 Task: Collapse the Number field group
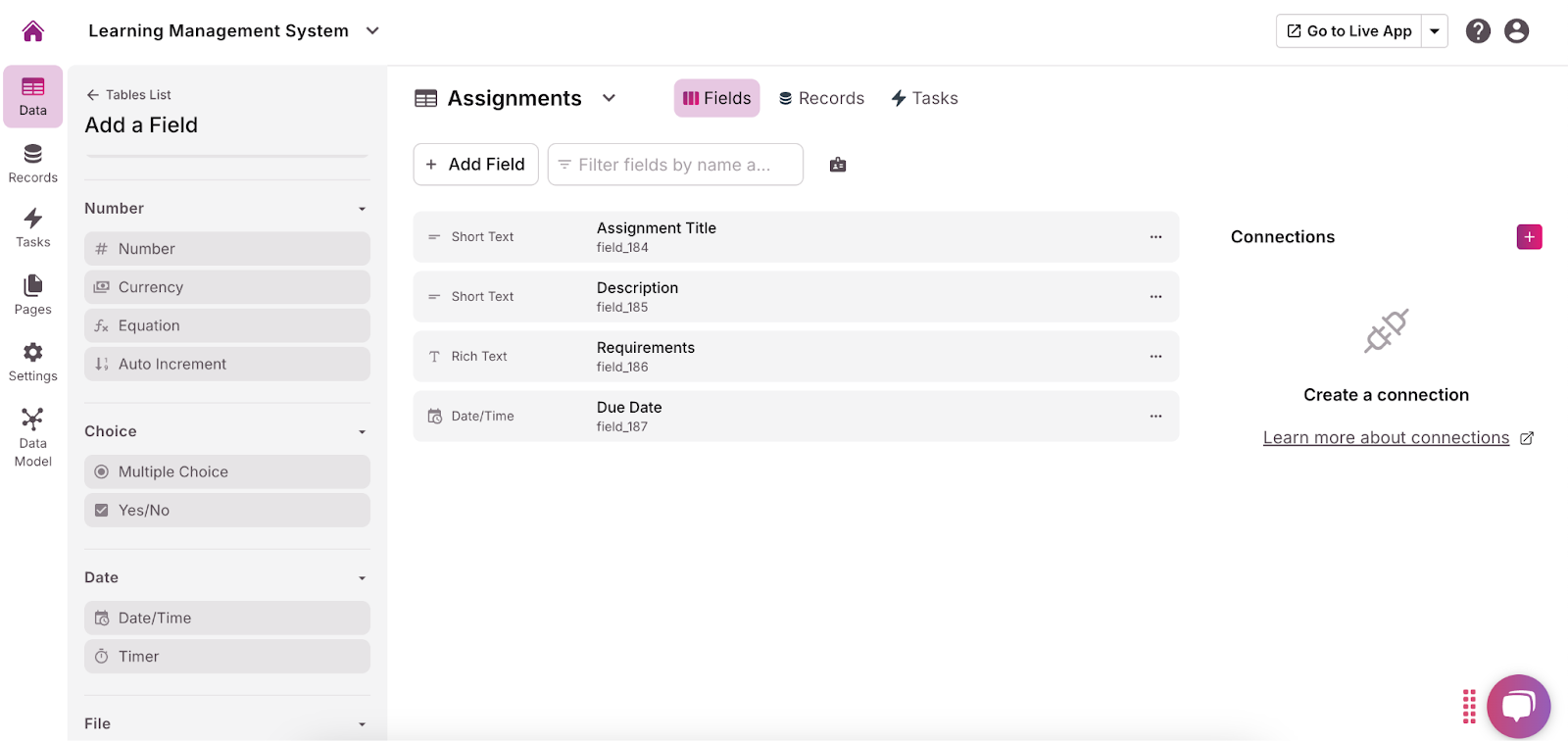(x=362, y=209)
